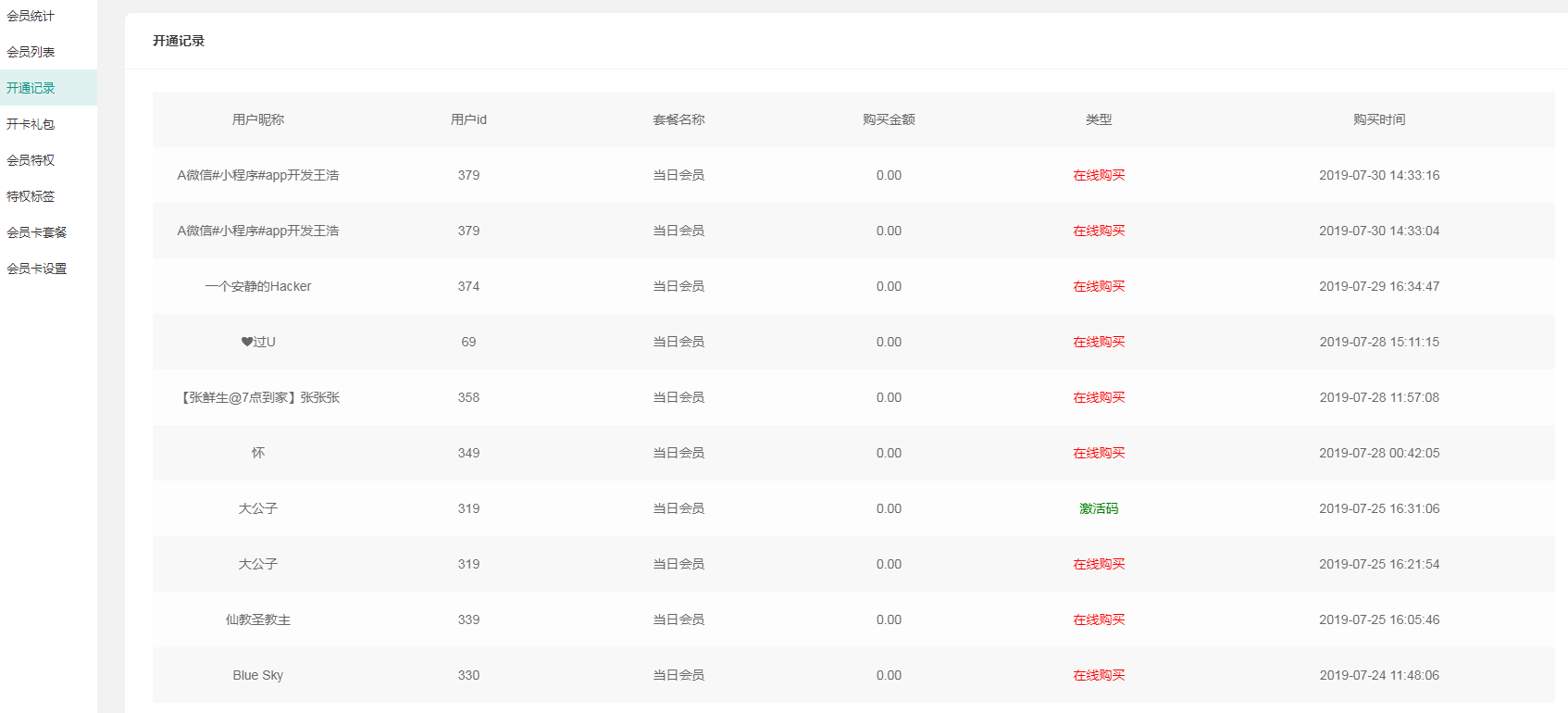Click amount 0.00 in the 怀 row

pos(889,453)
